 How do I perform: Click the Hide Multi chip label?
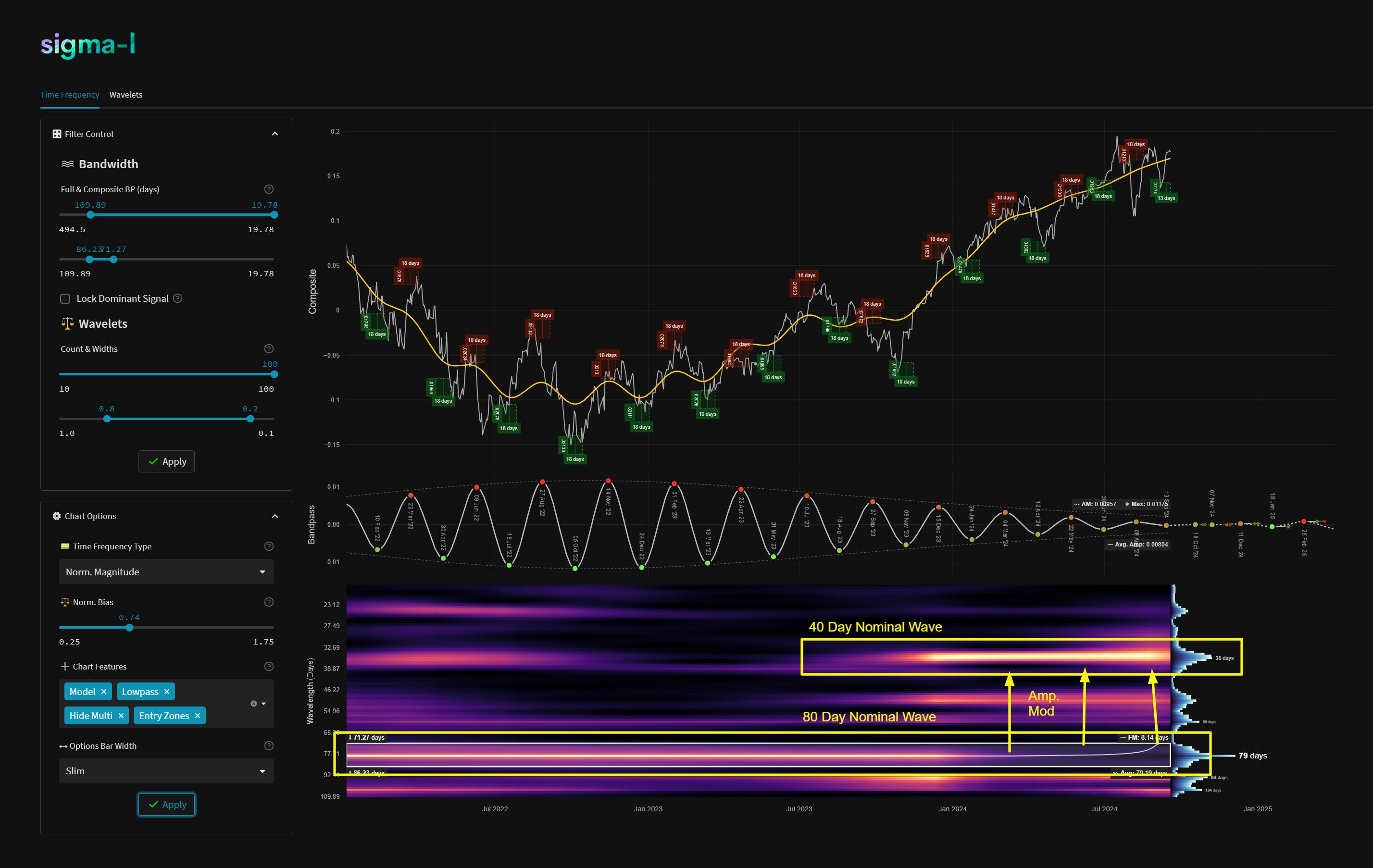coord(91,716)
